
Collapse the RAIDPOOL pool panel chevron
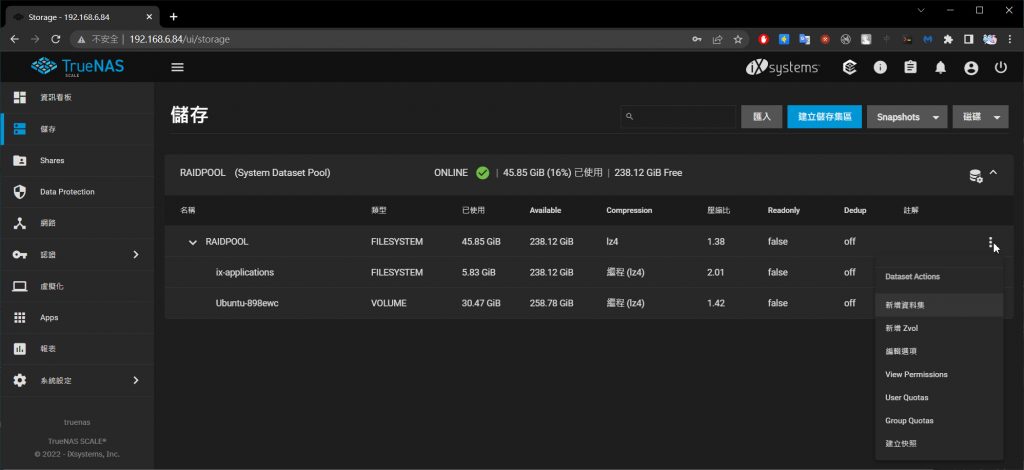click(x=994, y=173)
